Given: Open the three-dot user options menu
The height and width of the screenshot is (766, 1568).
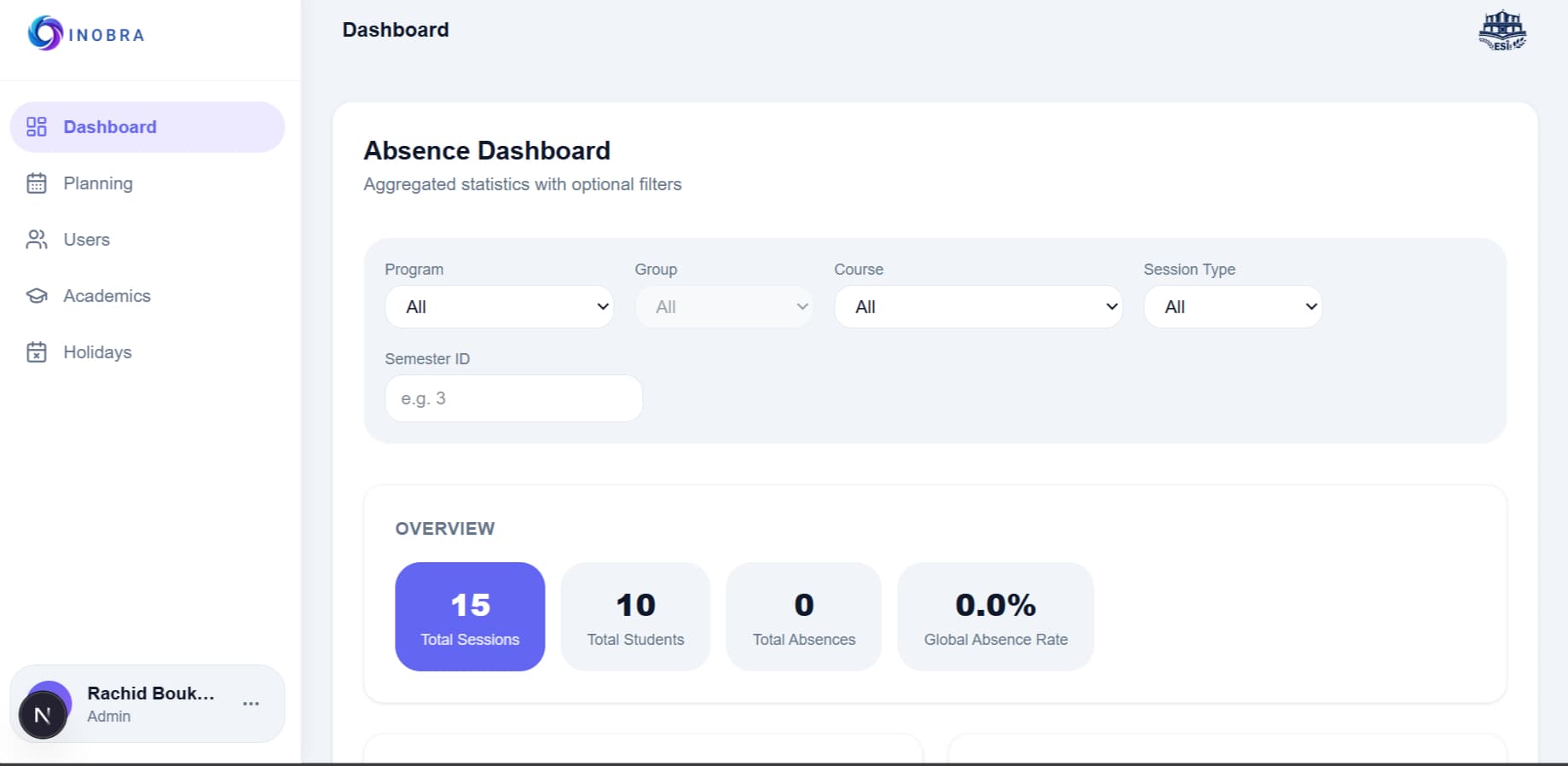Looking at the screenshot, I should click(251, 704).
